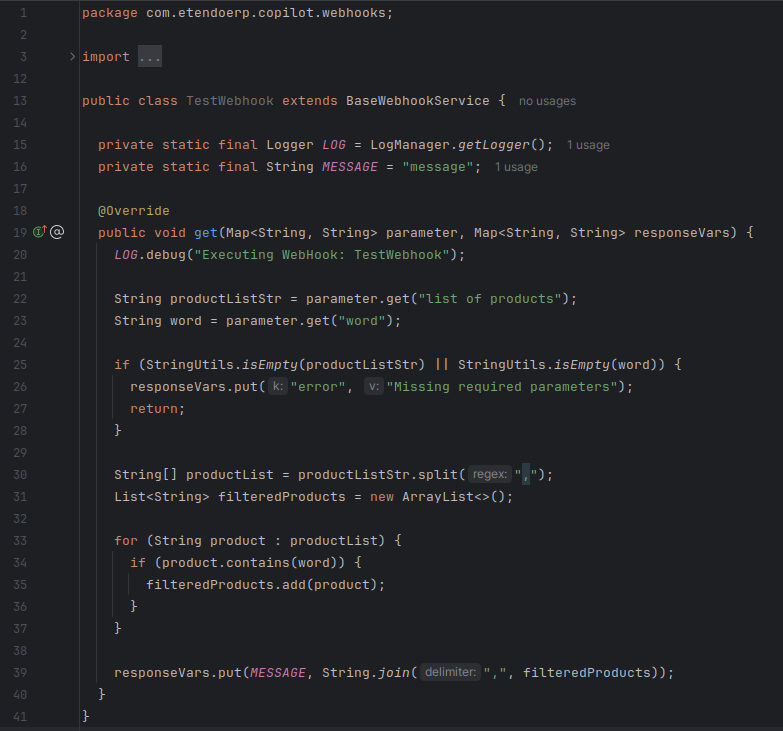This screenshot has width=783, height=731.
Task: Click BaseWebhookService in the class declaration
Action: [x=417, y=101]
